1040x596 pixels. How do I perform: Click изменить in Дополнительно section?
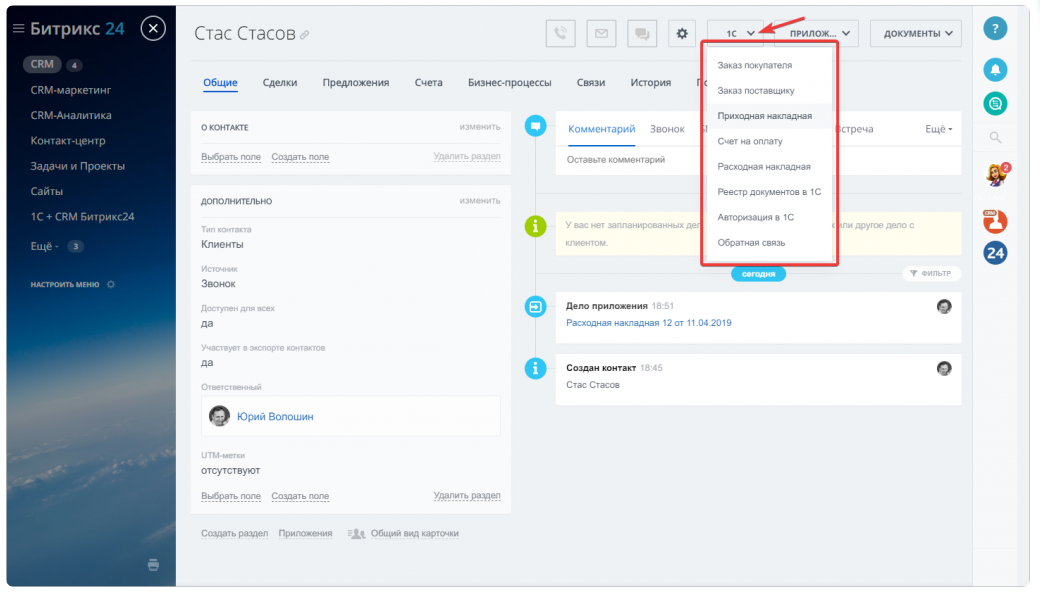[x=480, y=200]
